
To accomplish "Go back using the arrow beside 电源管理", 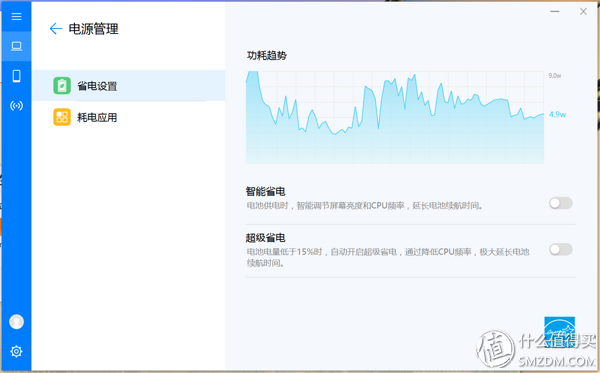I will pyautogui.click(x=56, y=29).
